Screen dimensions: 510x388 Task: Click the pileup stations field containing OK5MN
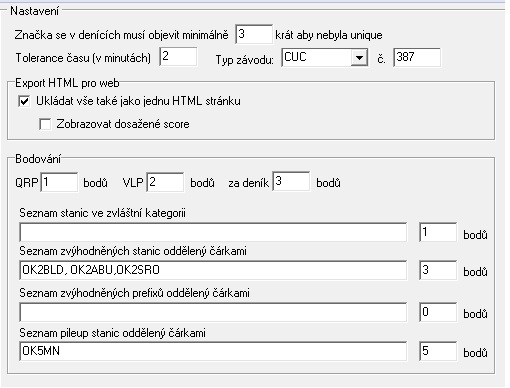(x=213, y=351)
